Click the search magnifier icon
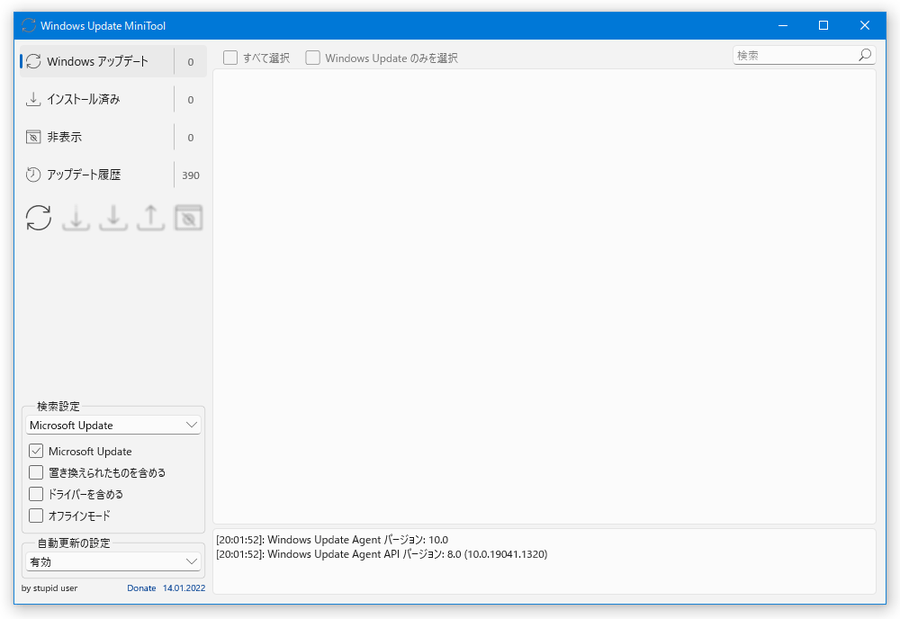This screenshot has height=619, width=900. click(865, 55)
